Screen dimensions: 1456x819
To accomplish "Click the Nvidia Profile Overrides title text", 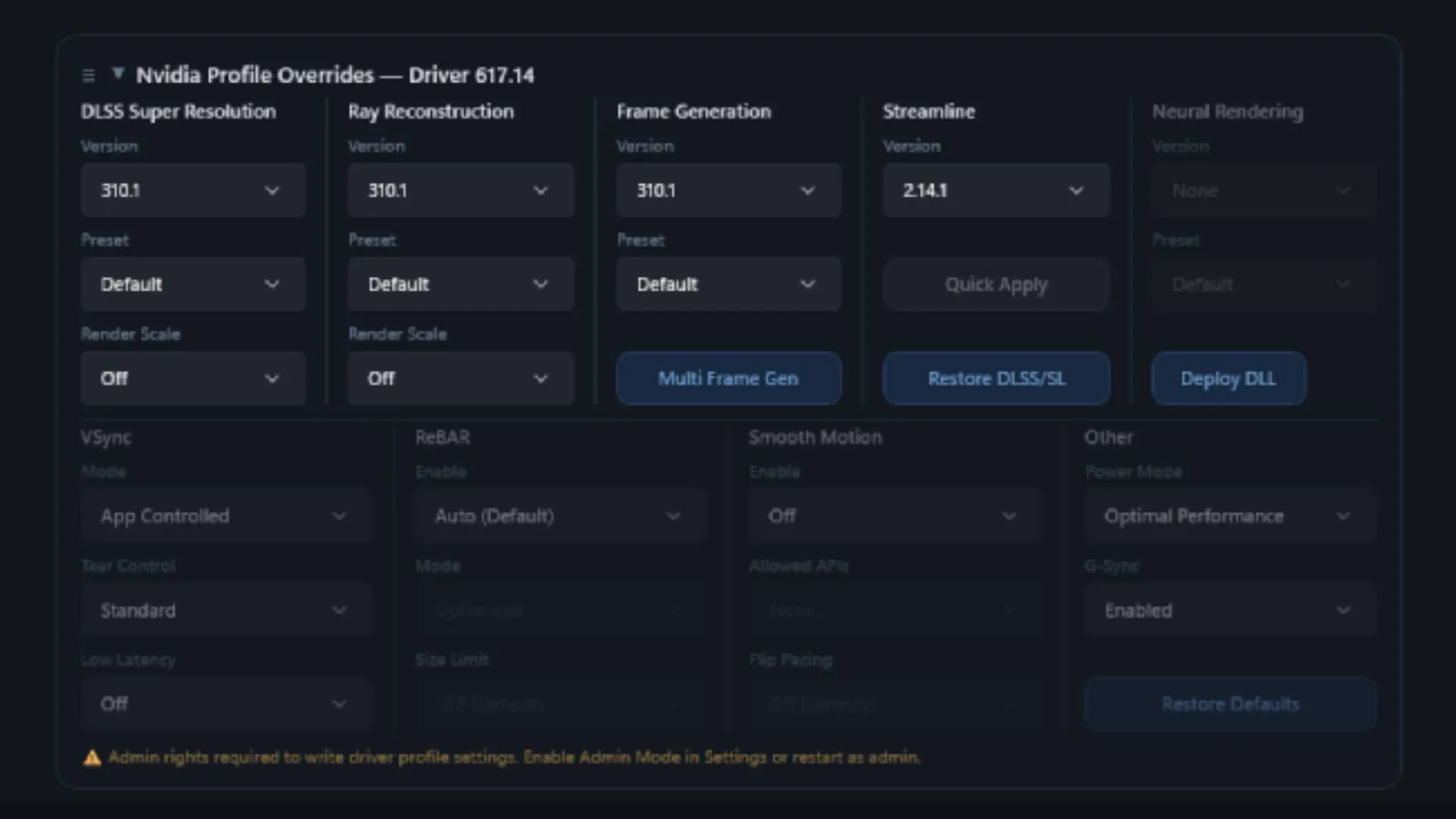I will [334, 75].
